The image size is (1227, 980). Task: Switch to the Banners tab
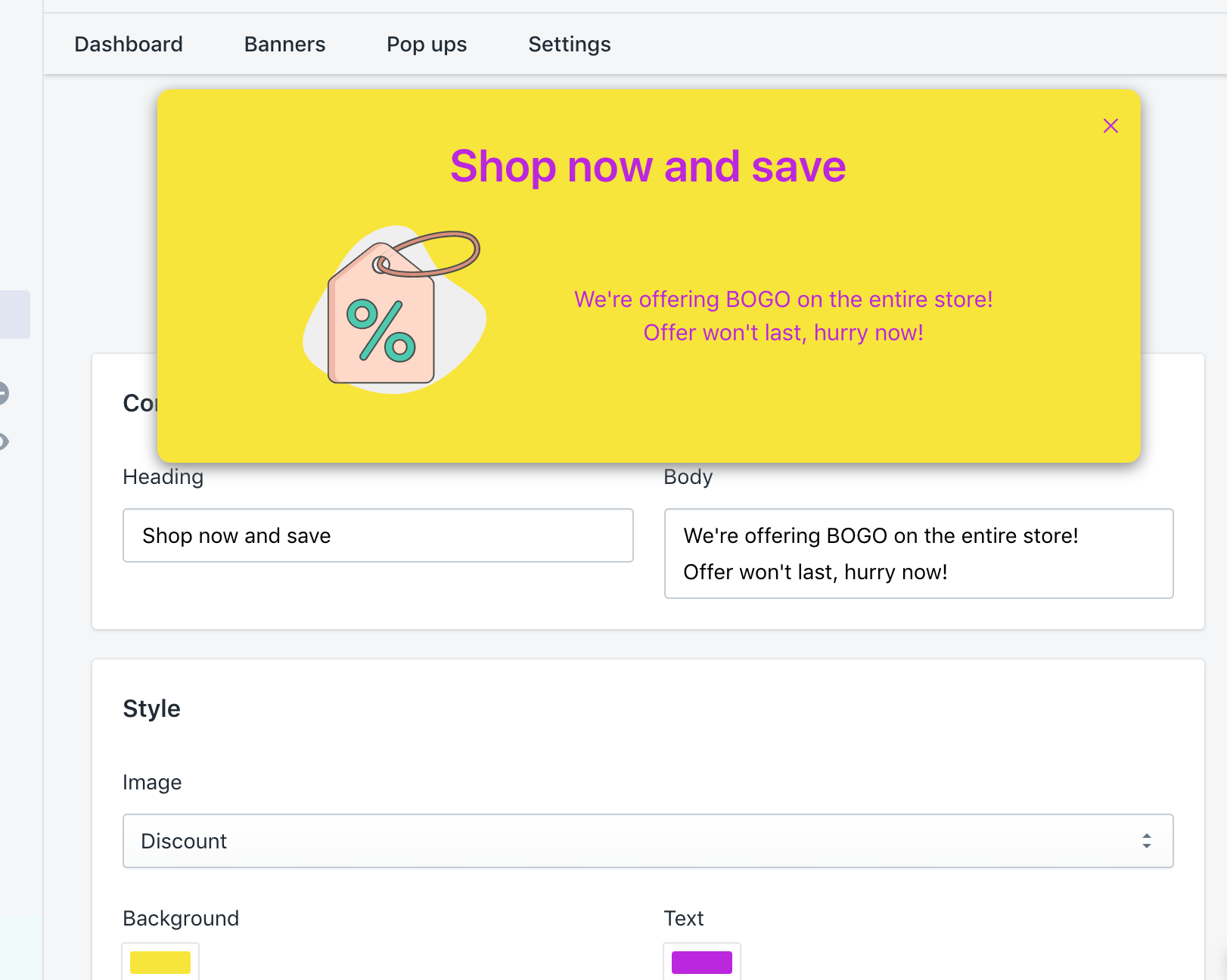tap(284, 45)
